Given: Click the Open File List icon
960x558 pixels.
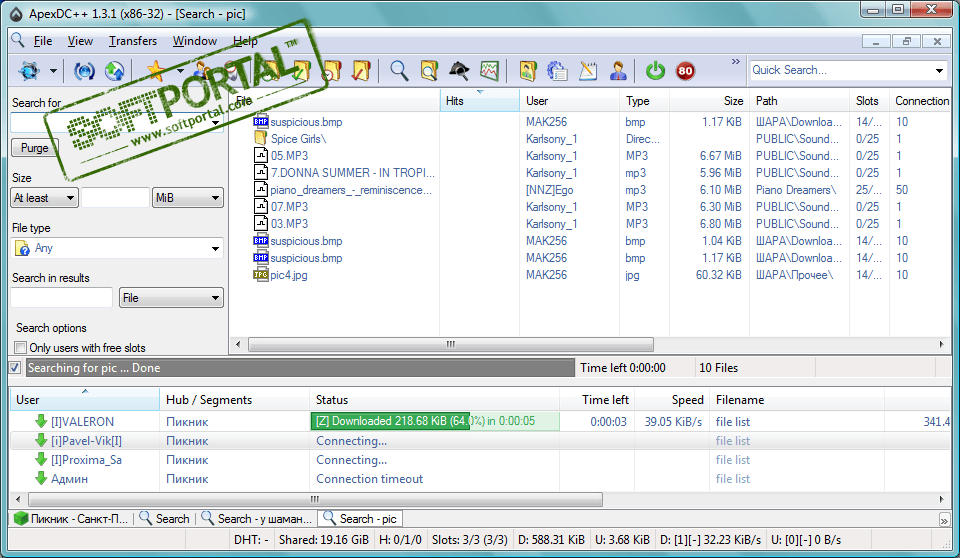Looking at the screenshot, I should pos(527,71).
